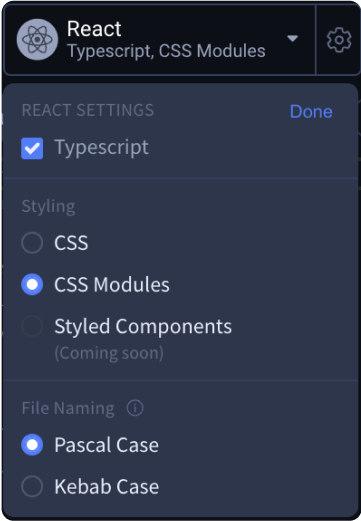The height and width of the screenshot is (521, 361).
Task: Select the Styled Components radio option
Action: tap(32, 326)
